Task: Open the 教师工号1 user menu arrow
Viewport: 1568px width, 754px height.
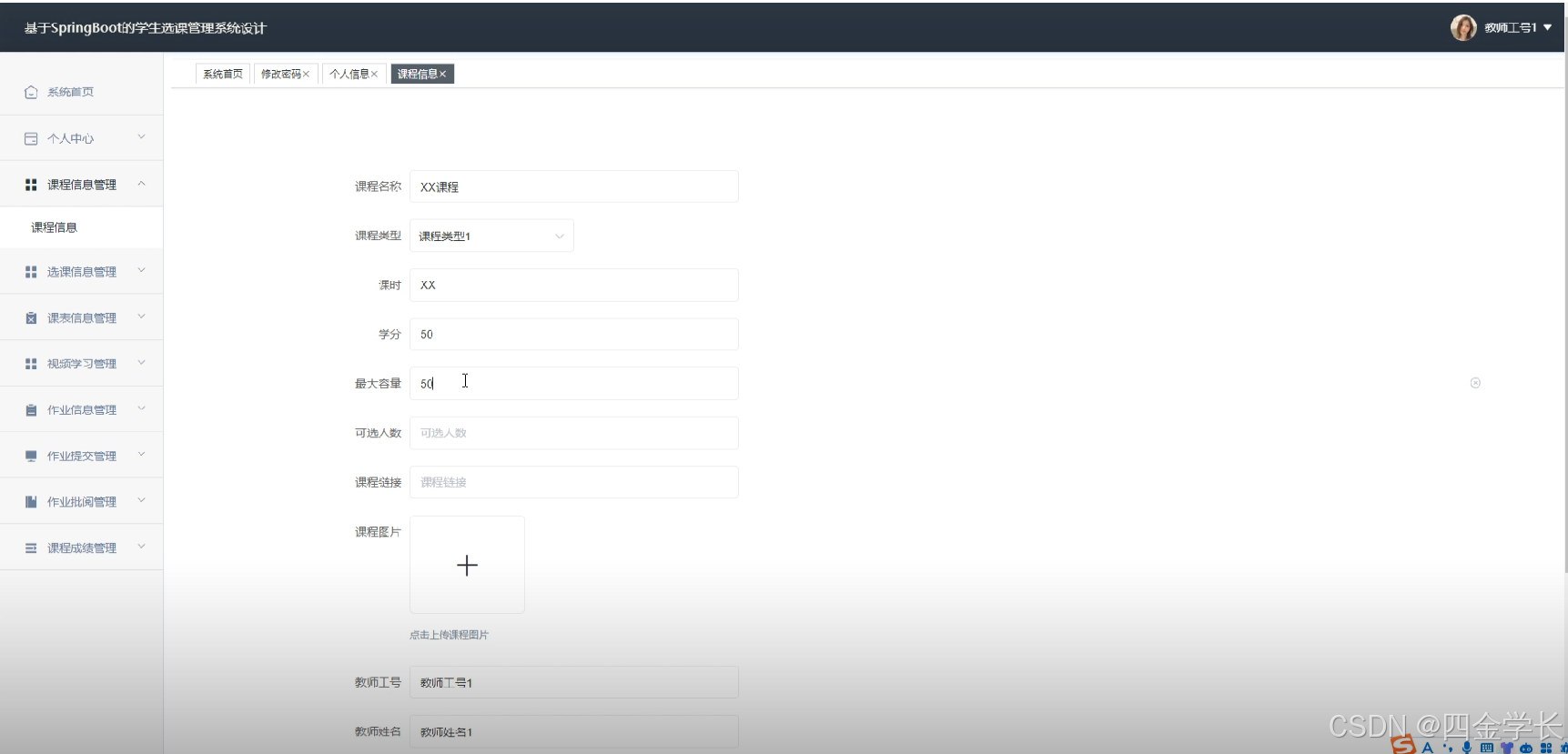Action: (x=1547, y=27)
